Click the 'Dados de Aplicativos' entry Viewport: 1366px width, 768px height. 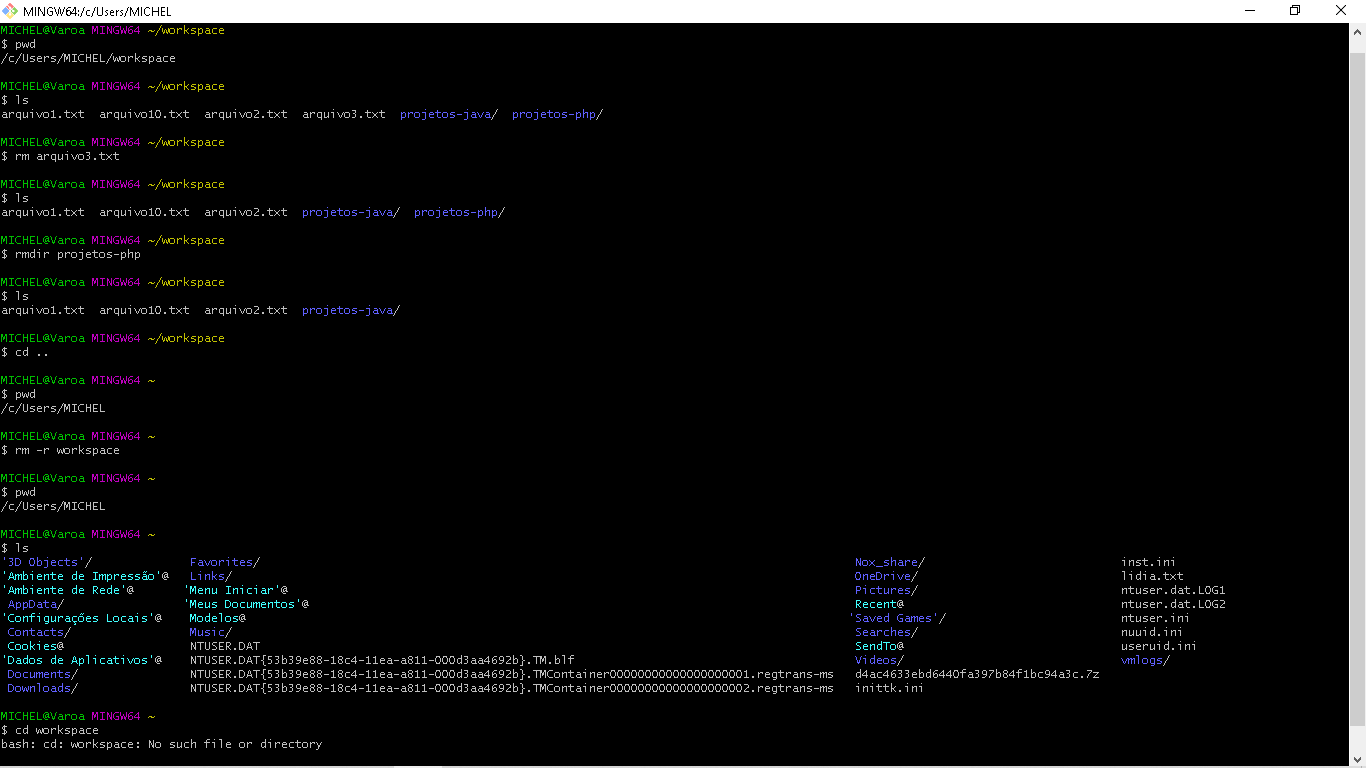81,660
